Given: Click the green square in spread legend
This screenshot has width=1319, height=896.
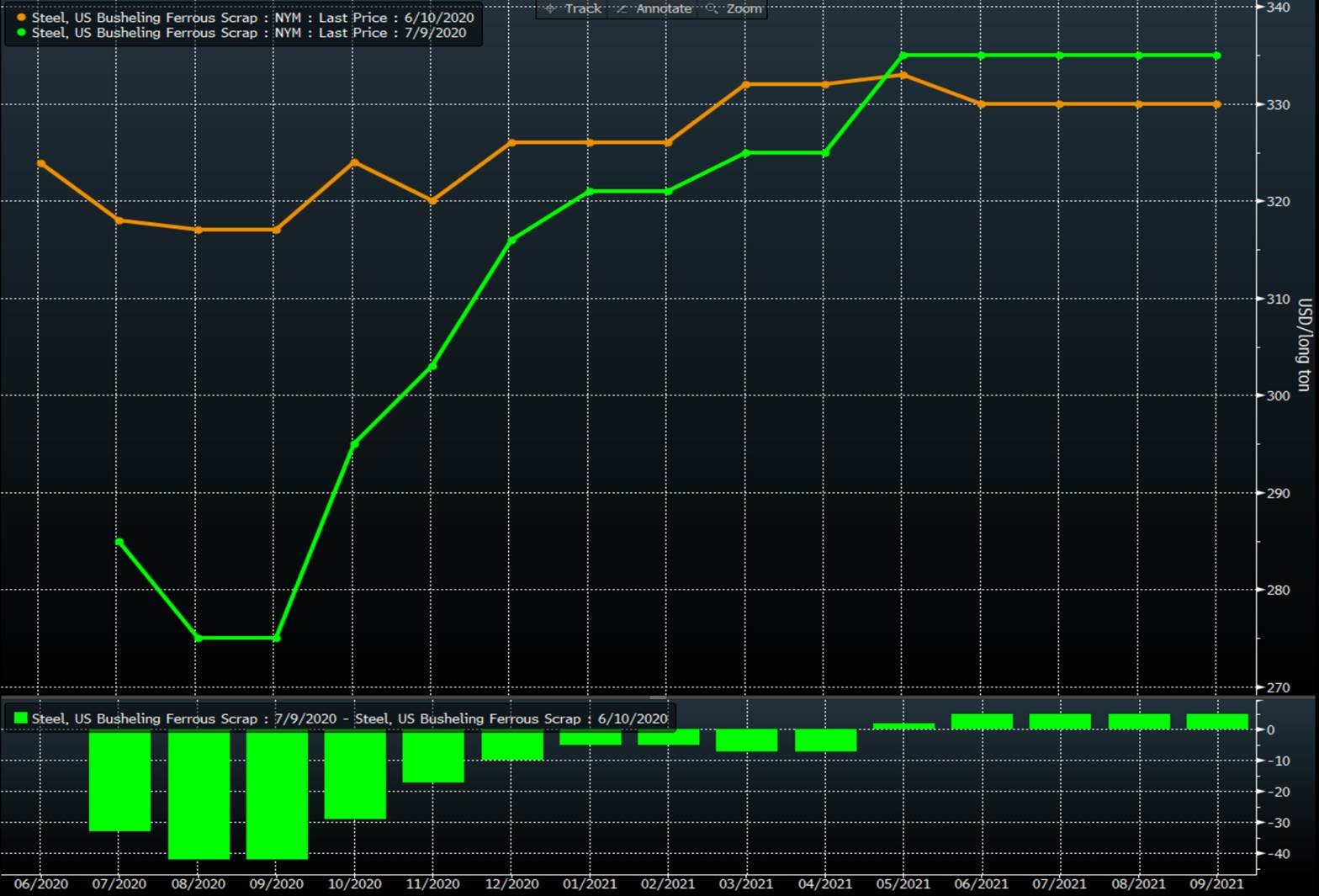Looking at the screenshot, I should 21,718.
